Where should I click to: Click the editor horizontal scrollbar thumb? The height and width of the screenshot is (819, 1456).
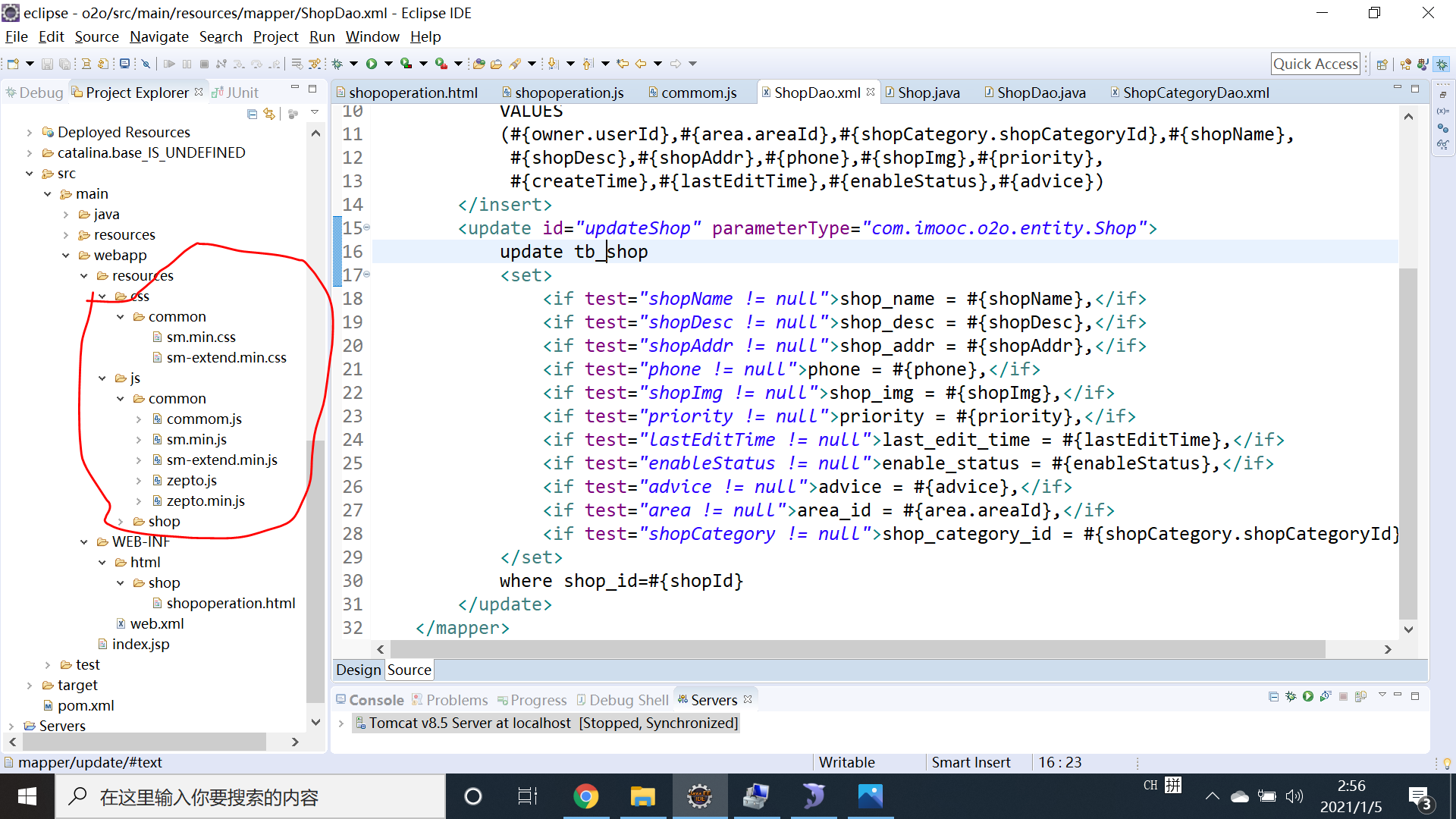[857, 649]
